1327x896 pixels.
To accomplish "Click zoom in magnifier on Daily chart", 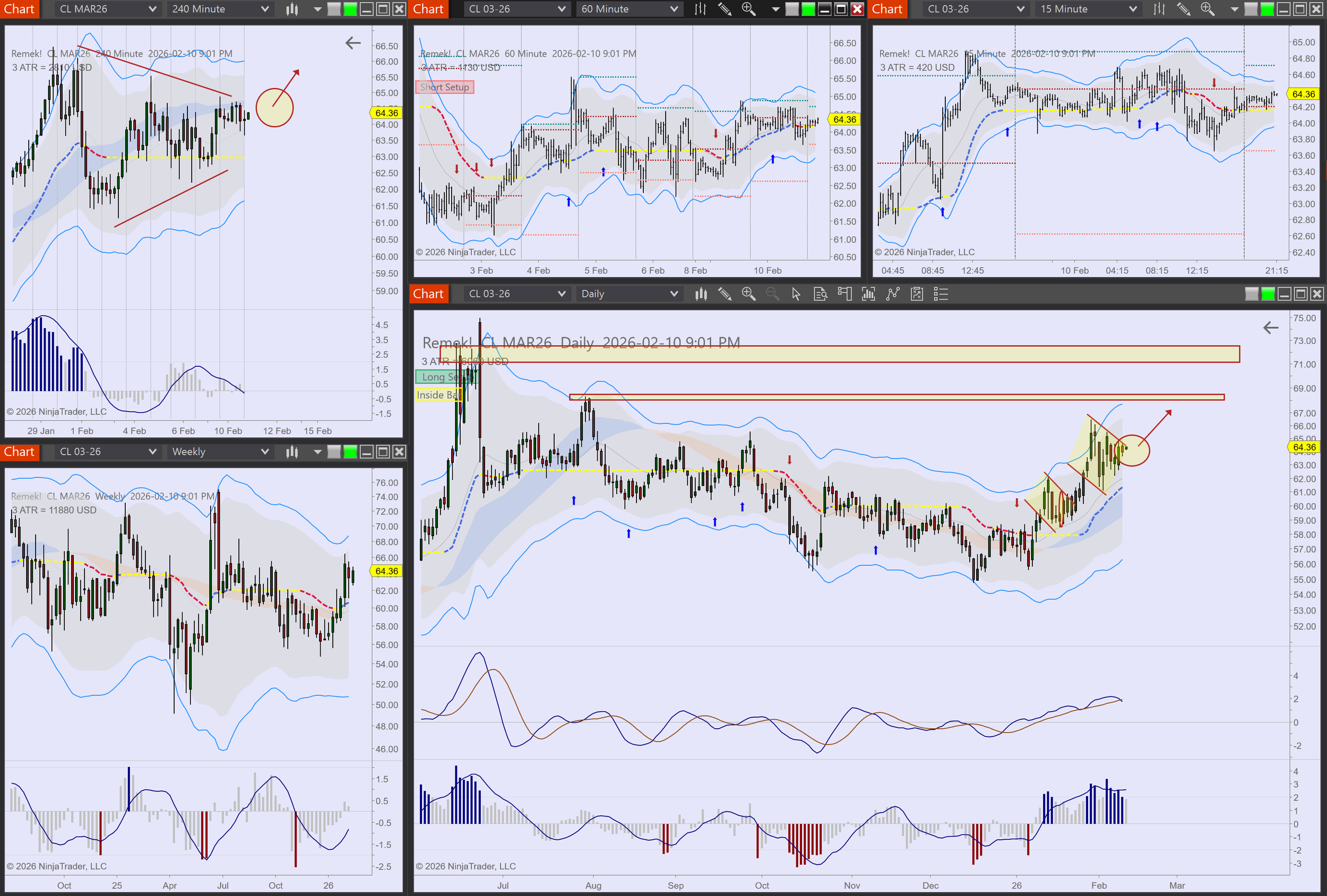I will coord(748,294).
